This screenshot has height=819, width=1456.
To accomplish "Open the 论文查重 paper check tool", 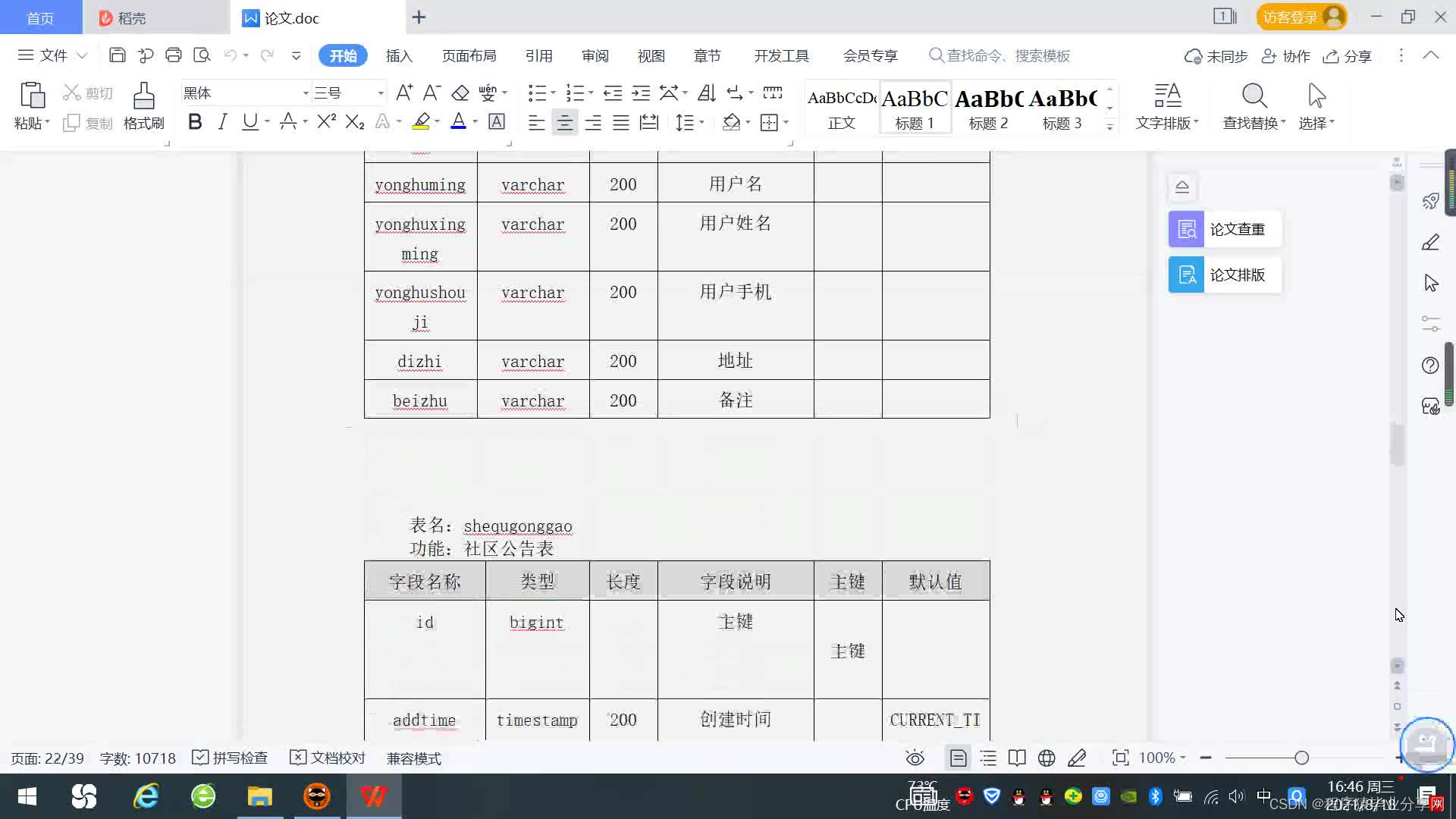I will click(1224, 229).
